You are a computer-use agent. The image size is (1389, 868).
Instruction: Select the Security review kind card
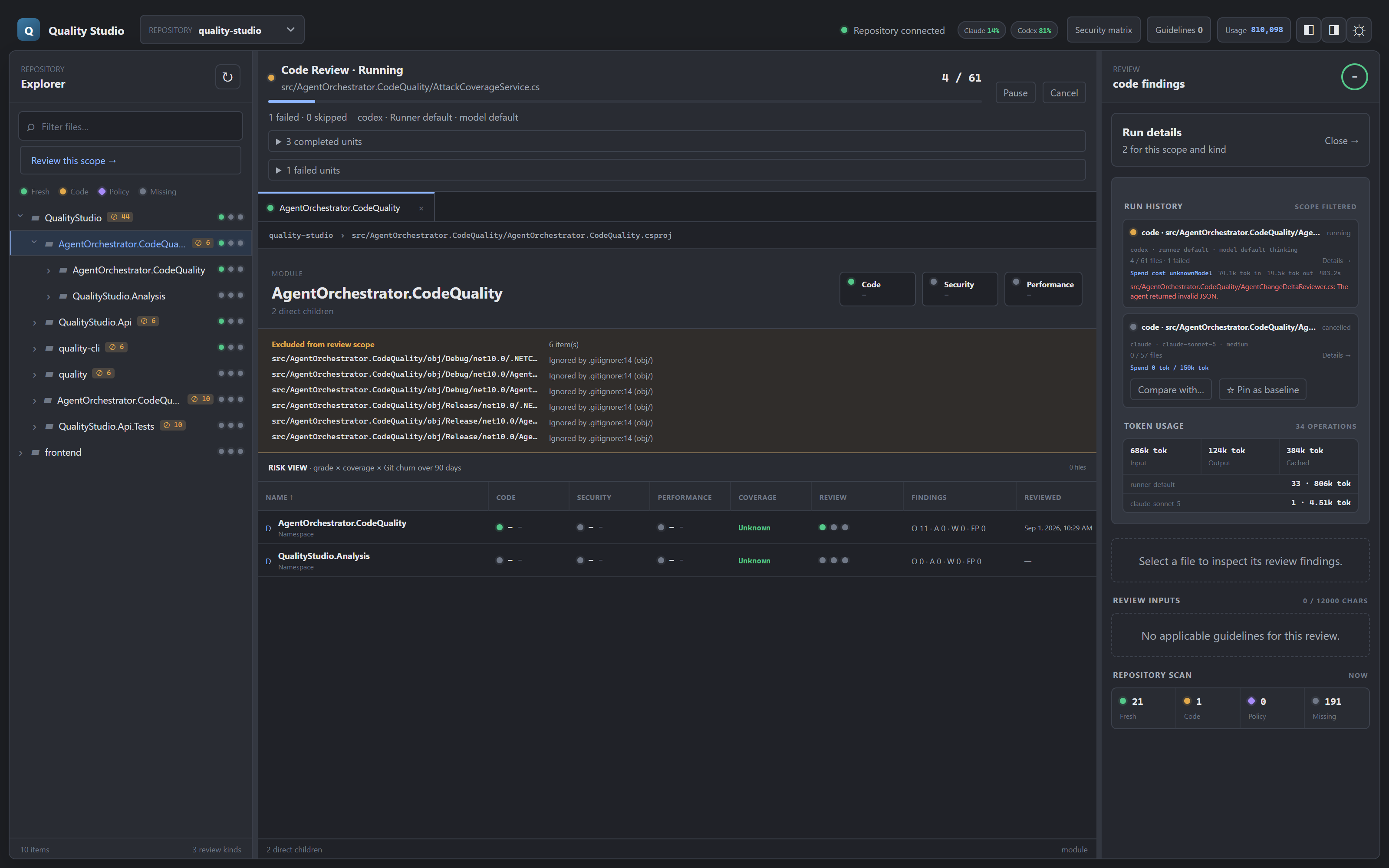pos(960,289)
